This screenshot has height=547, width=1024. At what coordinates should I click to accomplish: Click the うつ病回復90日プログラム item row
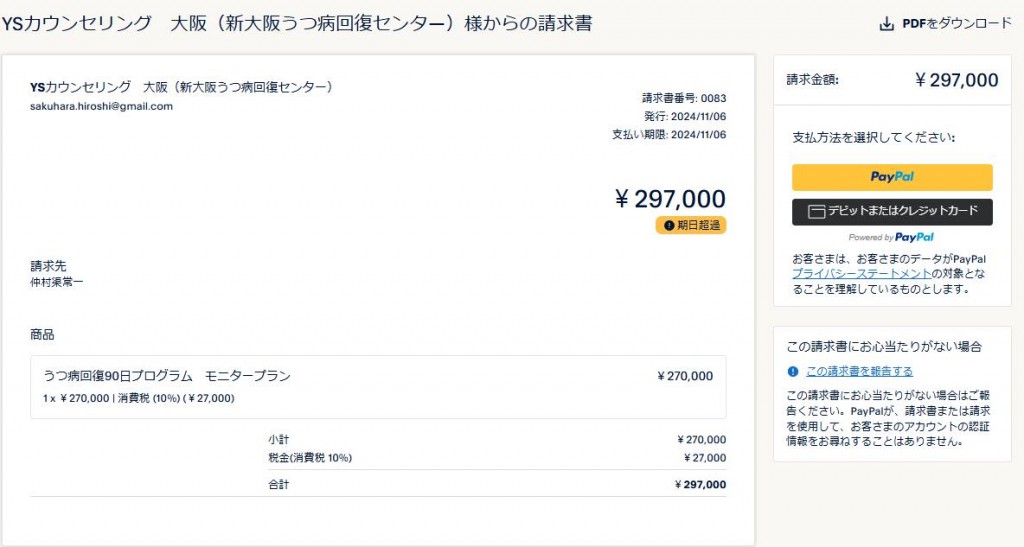pos(378,387)
